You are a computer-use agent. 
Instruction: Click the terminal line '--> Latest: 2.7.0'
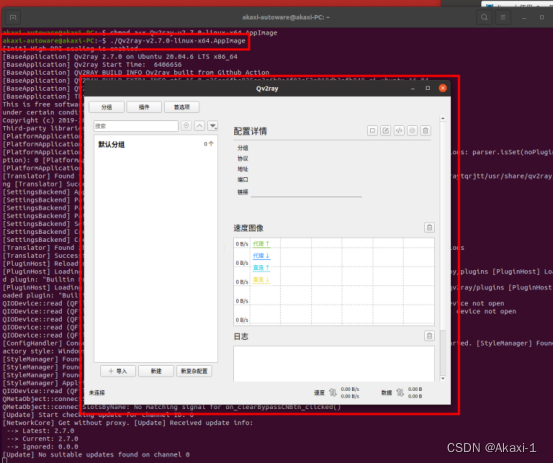(x=40, y=431)
